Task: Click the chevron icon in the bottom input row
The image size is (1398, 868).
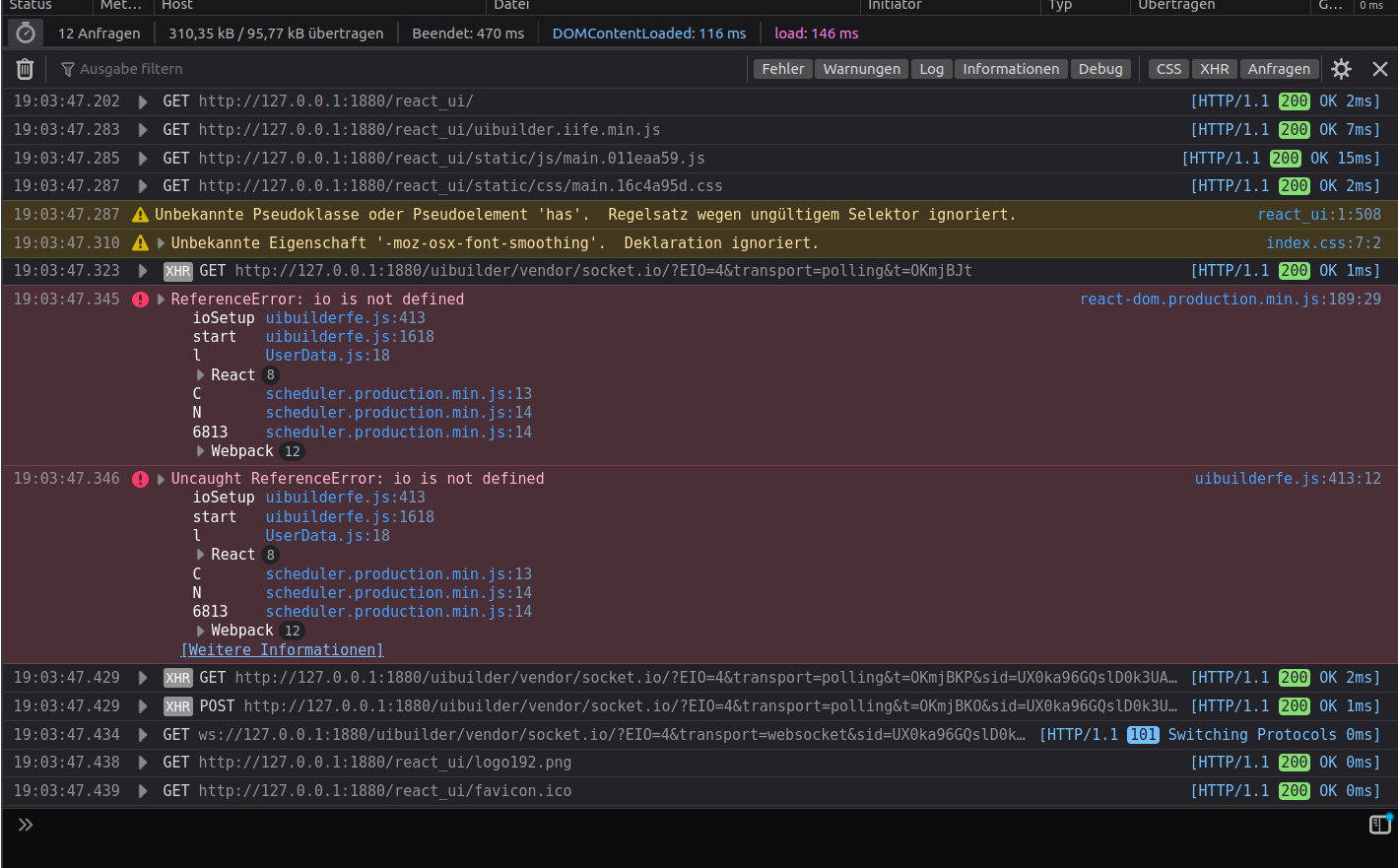Action: point(26,825)
